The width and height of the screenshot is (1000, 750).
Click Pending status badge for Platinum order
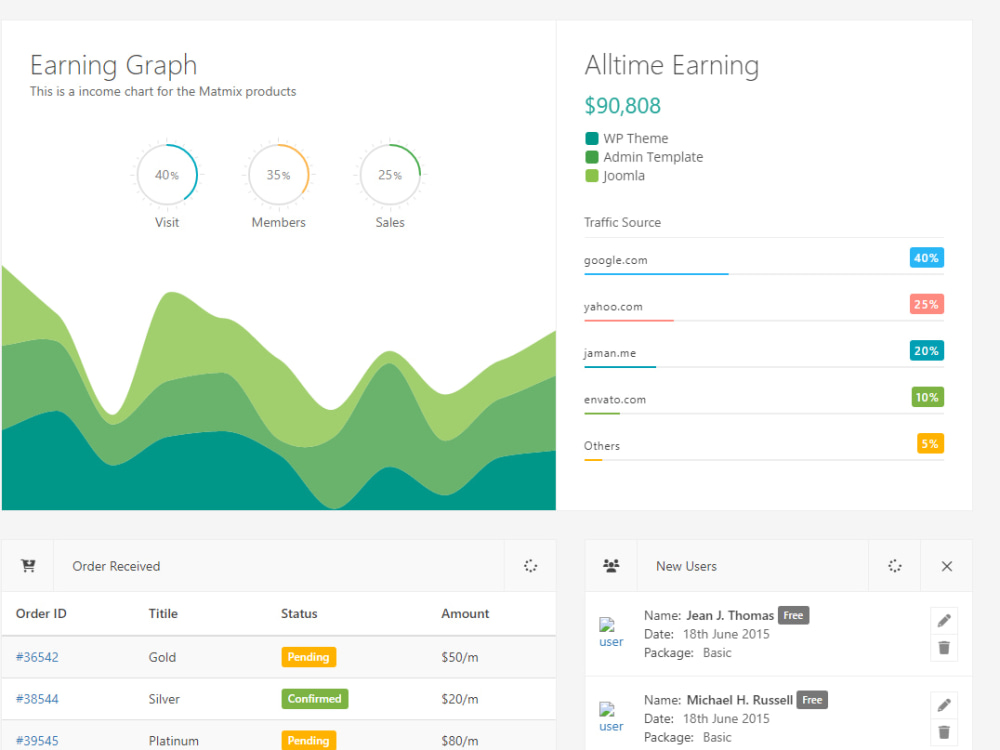[x=309, y=740]
